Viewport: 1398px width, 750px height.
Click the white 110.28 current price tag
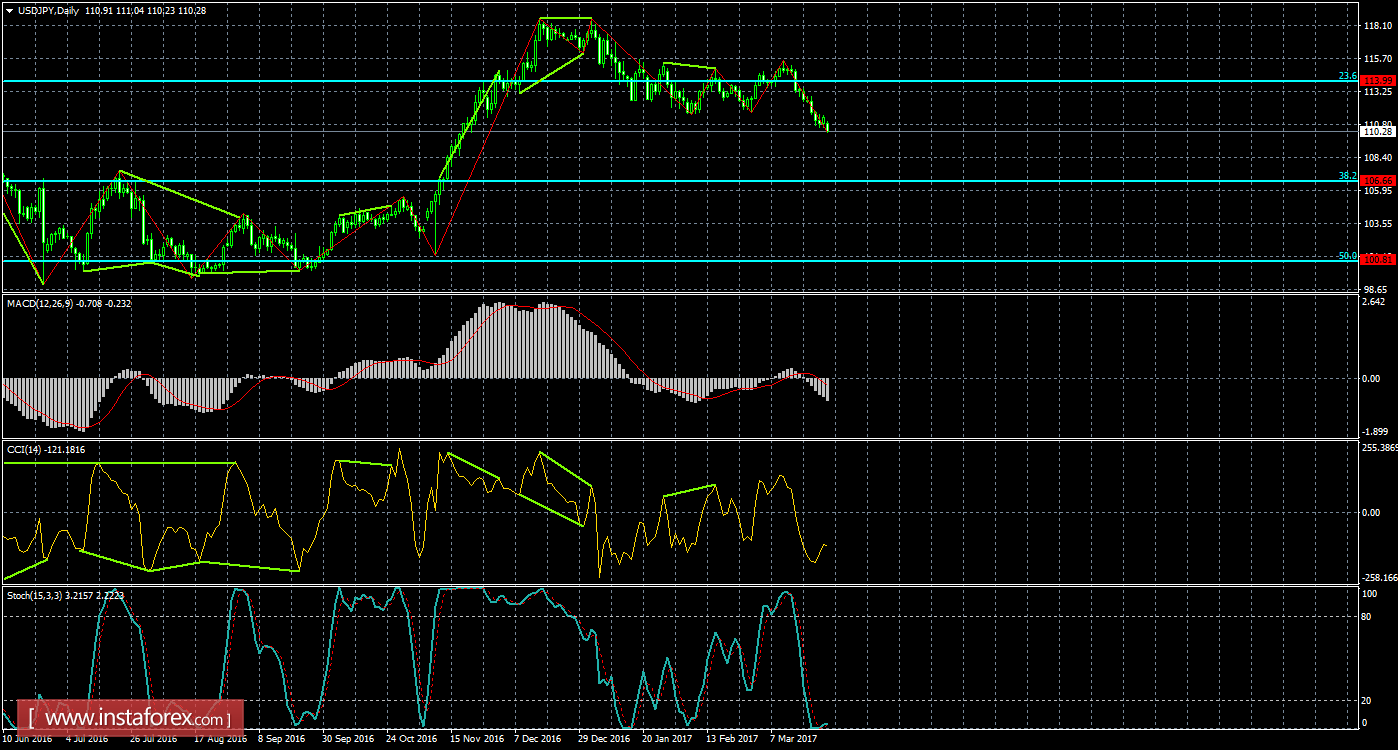pos(1378,131)
